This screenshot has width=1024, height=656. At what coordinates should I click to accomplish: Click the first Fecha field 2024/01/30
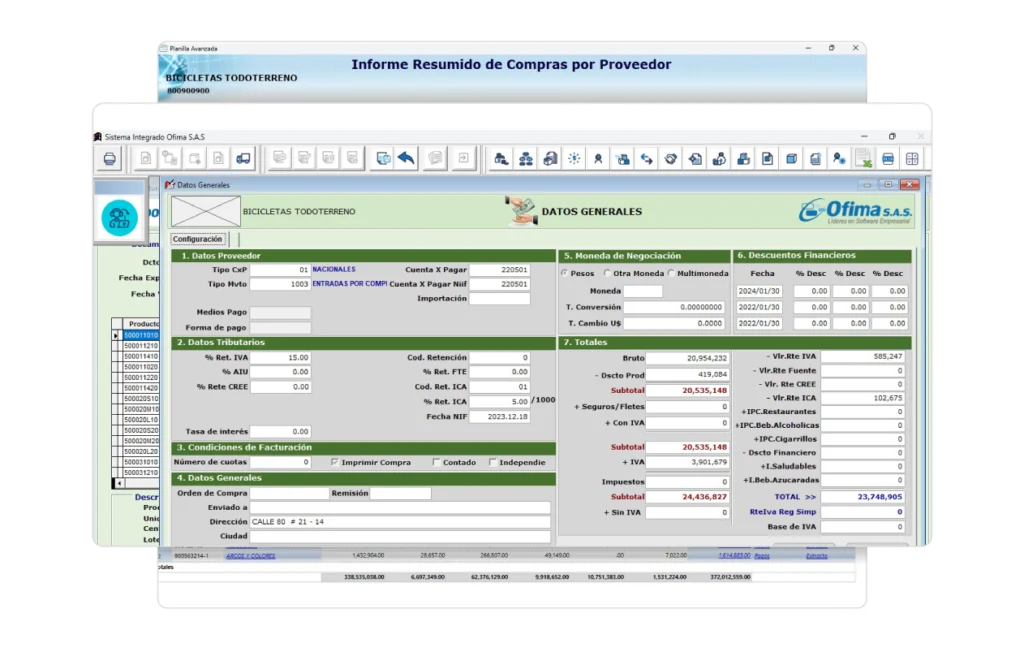coord(759,291)
